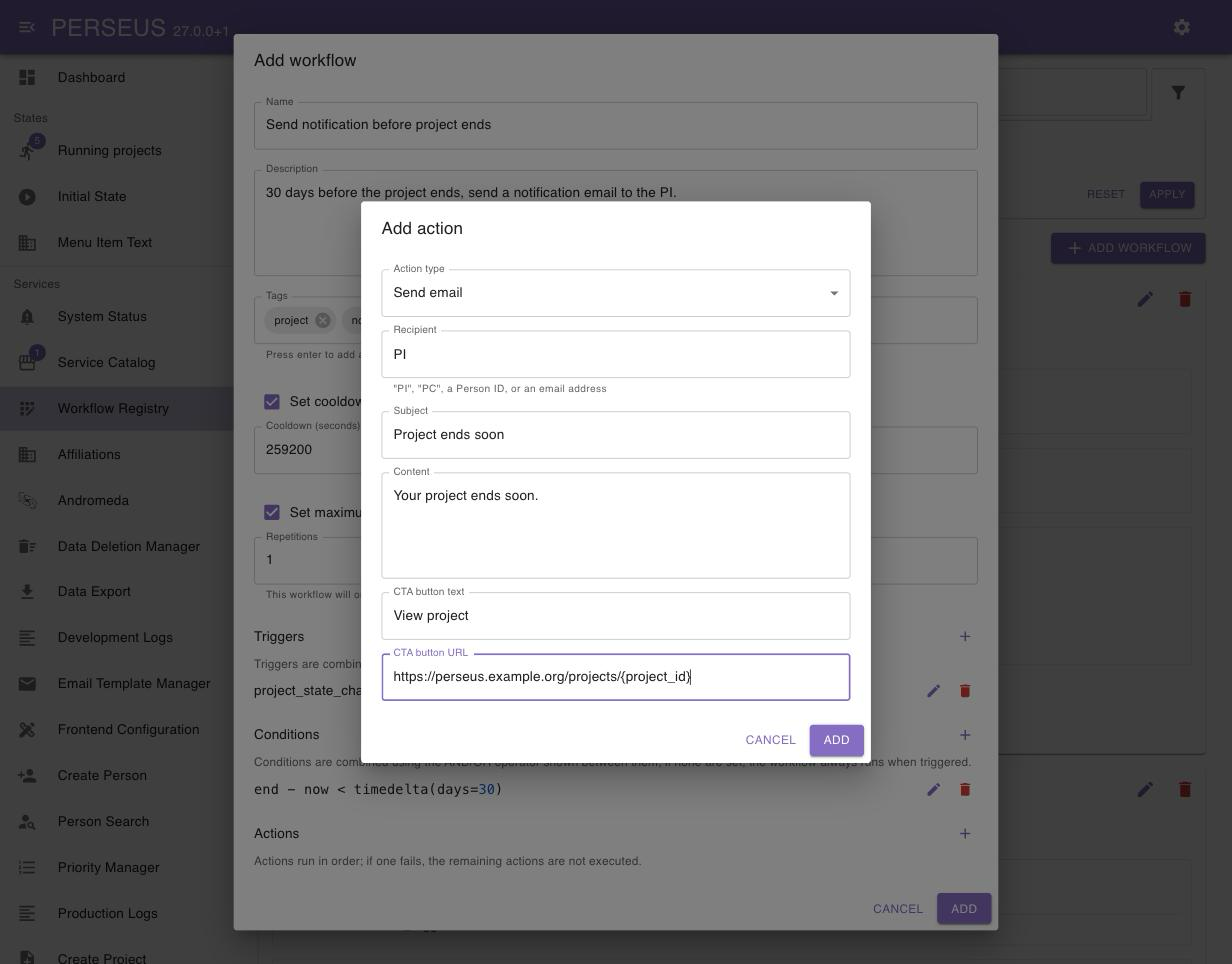
Task: Click the Create Person icon
Action: pyautogui.click(x=27, y=776)
